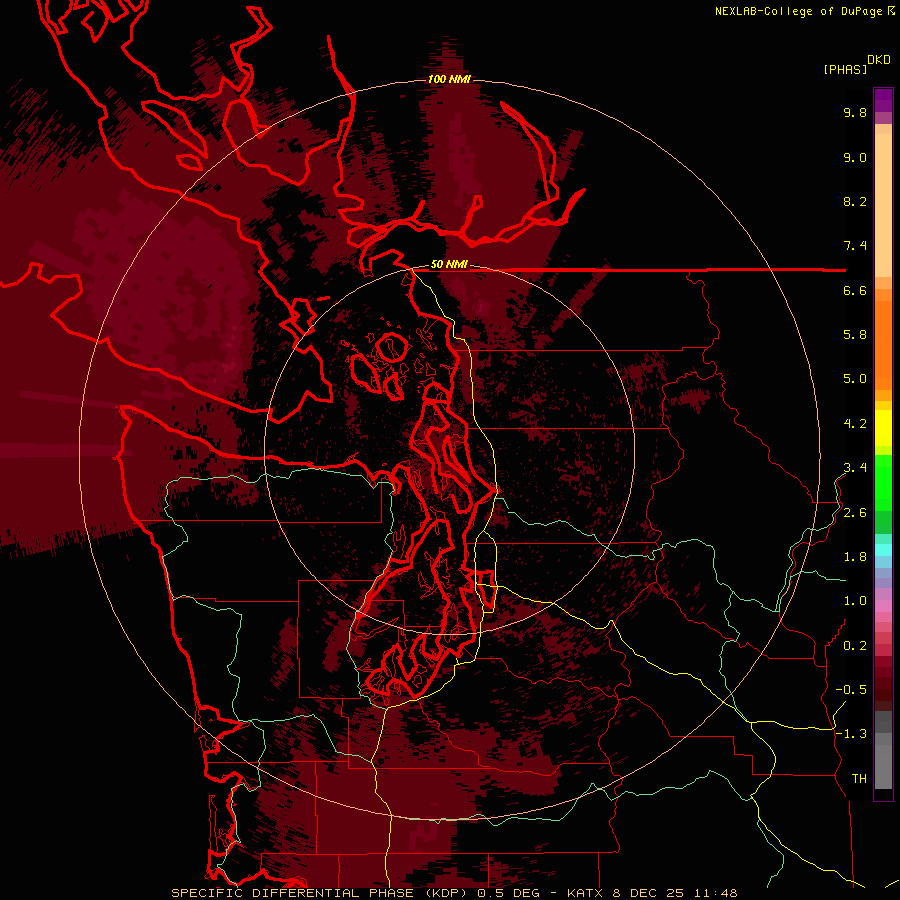This screenshot has width=900, height=900.
Task: Click the -0.5 scale value
Action: pyautogui.click(x=851, y=690)
